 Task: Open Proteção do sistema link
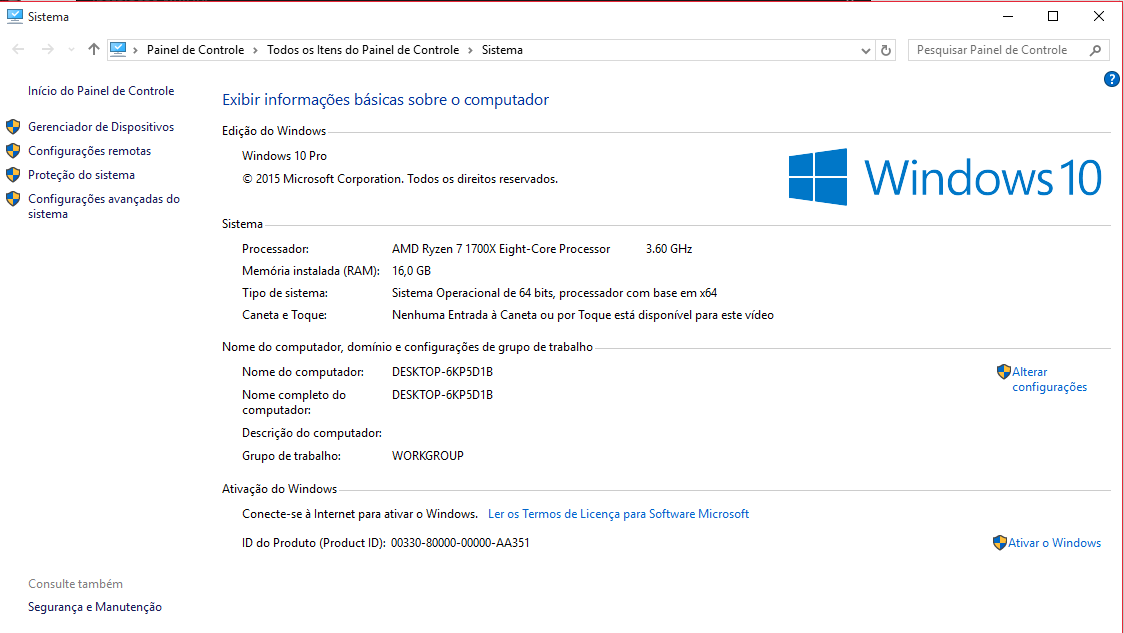pyautogui.click(x=81, y=175)
